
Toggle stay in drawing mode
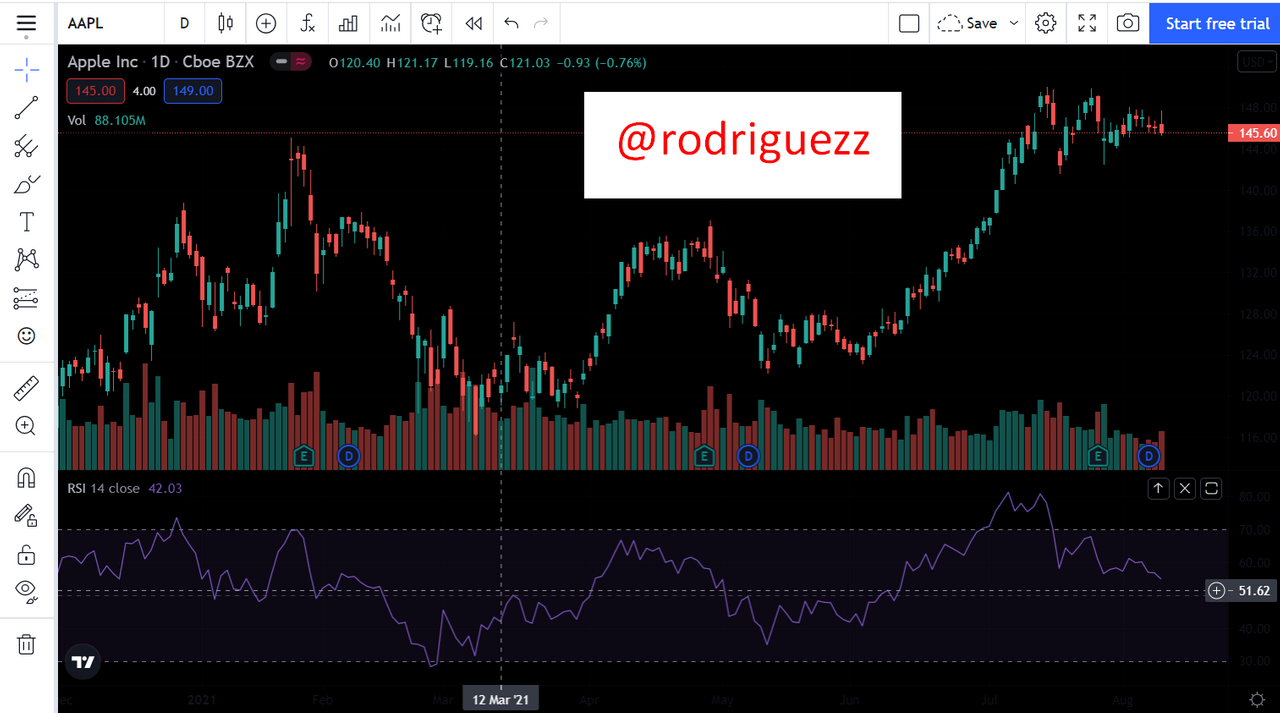(x=27, y=516)
